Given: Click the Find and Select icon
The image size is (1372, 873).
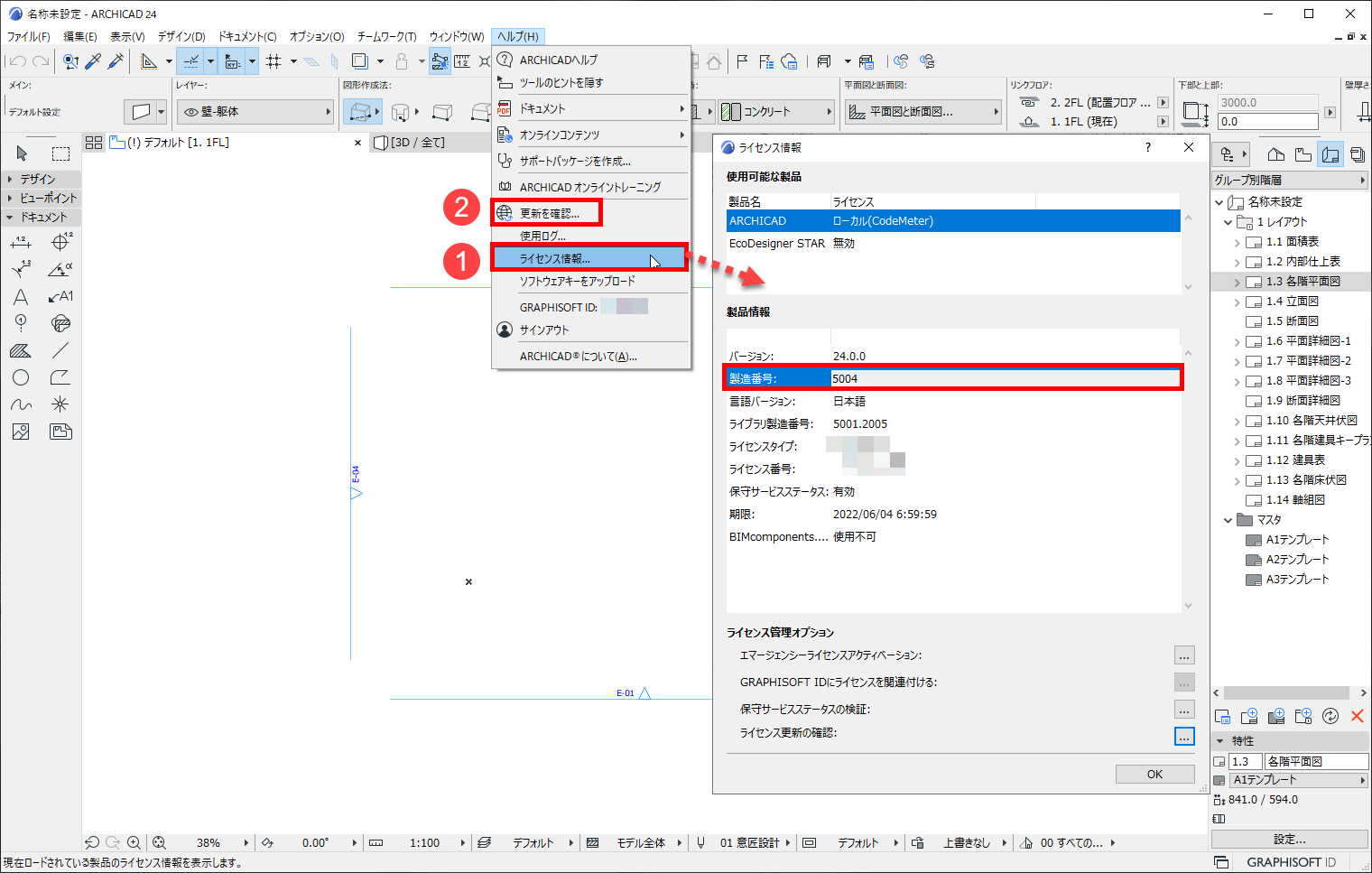Looking at the screenshot, I should 70,61.
